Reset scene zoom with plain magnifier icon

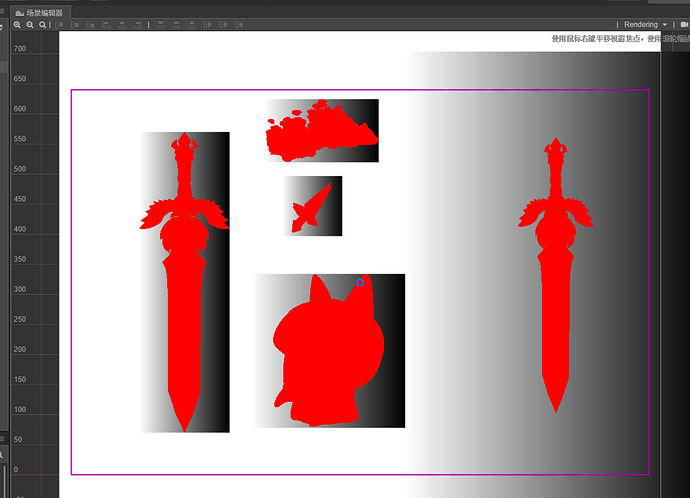pyautogui.click(x=42, y=25)
